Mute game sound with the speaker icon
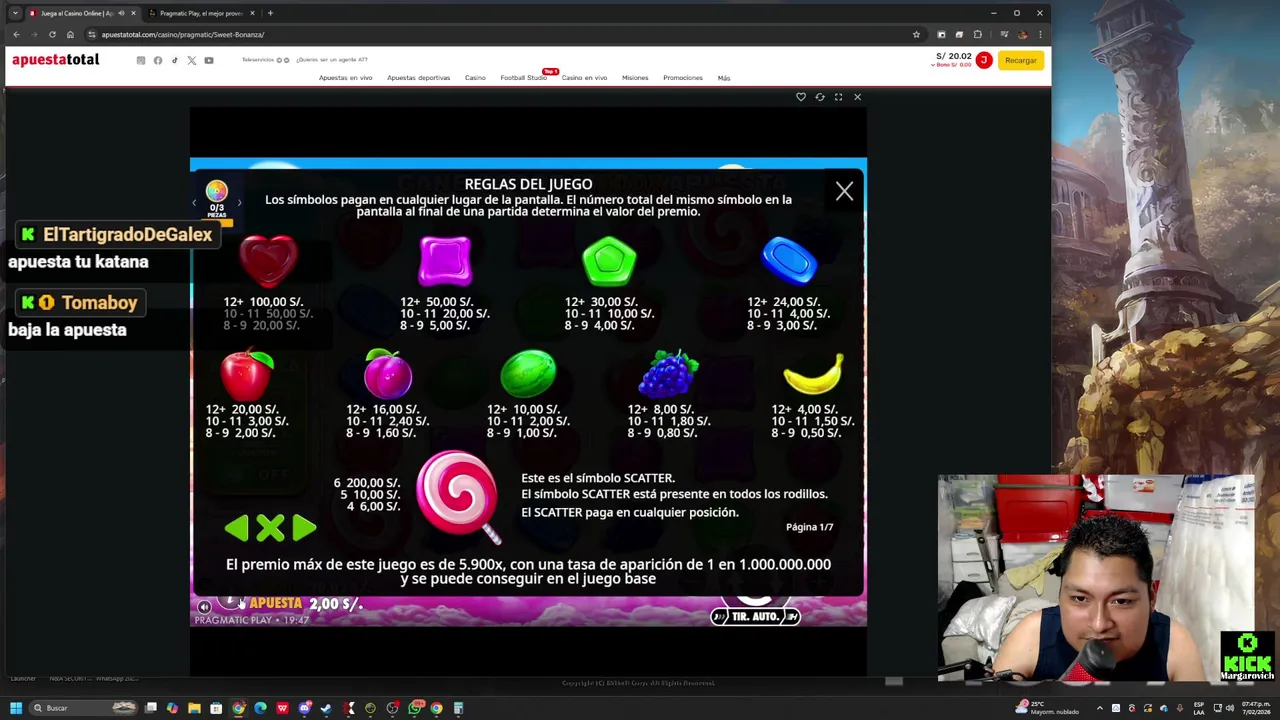Viewport: 1280px width, 720px height. tap(204, 607)
